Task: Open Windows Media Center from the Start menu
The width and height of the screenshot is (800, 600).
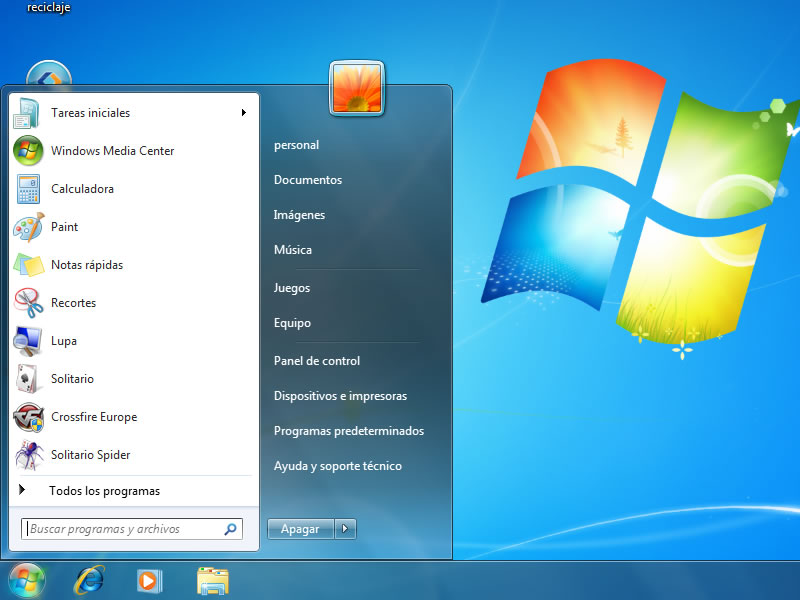Action: click(134, 151)
